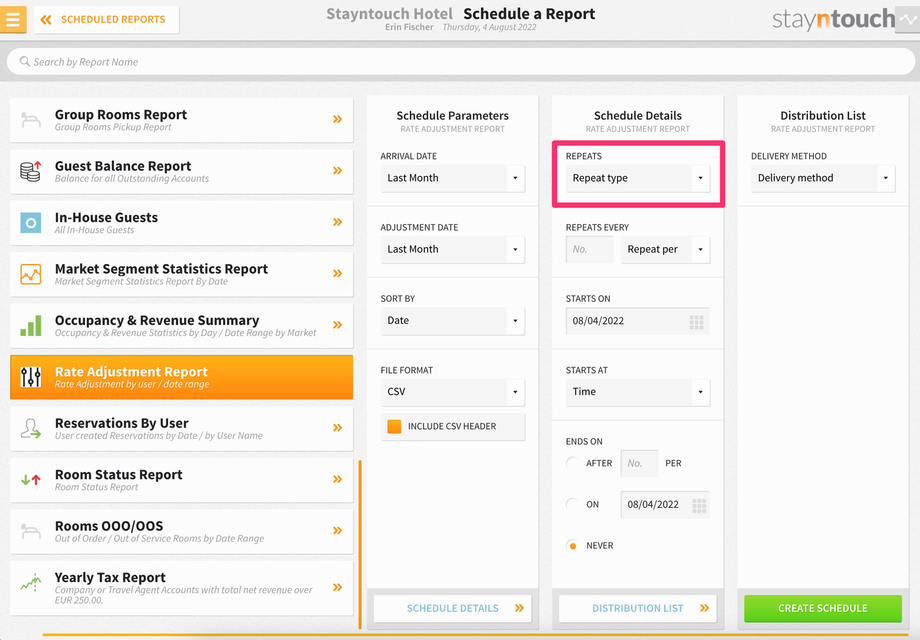Image resolution: width=920 pixels, height=640 pixels.
Task: Click the Ends On date field
Action: click(665, 504)
